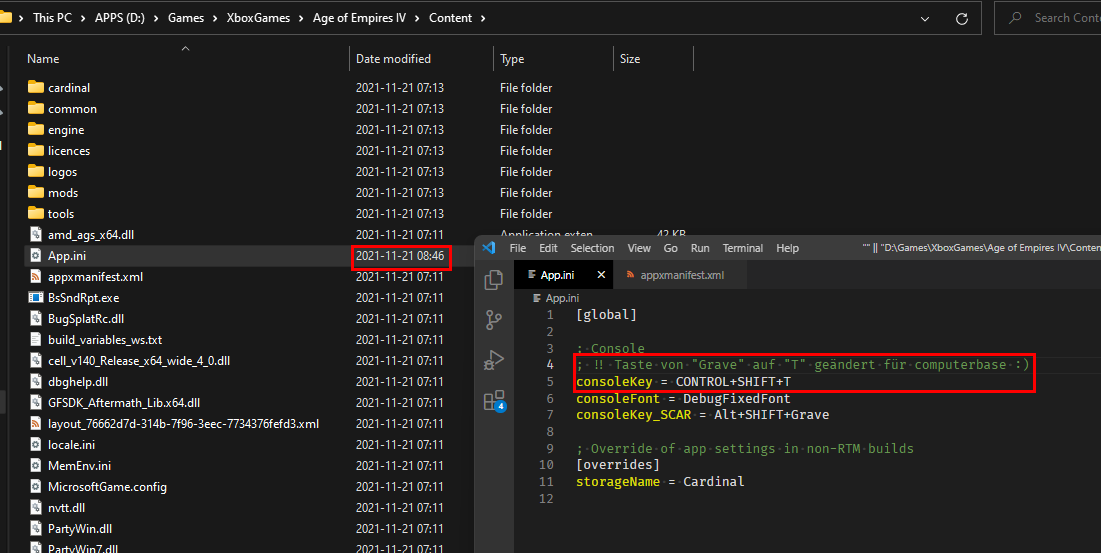Navigate to Games breadcrumb

click(x=185, y=18)
